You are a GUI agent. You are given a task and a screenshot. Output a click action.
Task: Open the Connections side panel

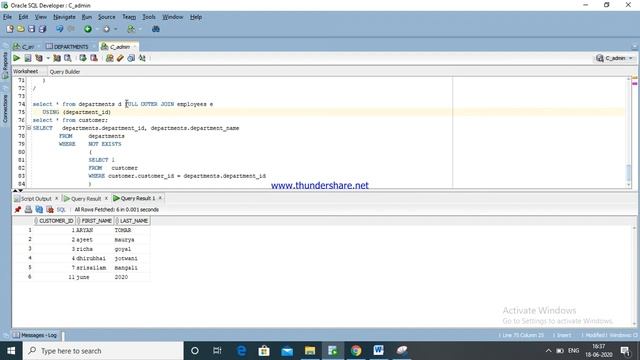5,109
